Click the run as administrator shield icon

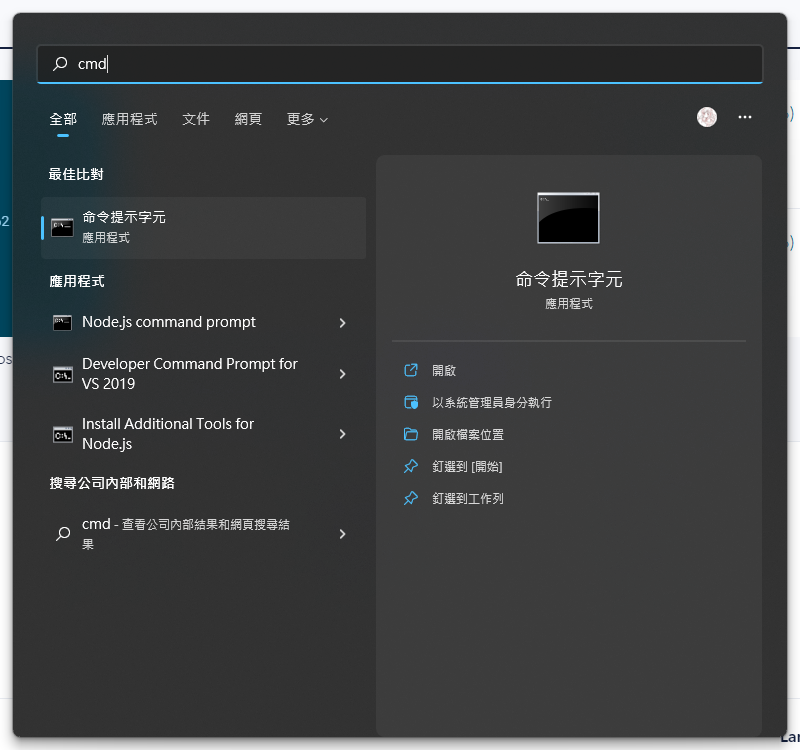pos(411,402)
